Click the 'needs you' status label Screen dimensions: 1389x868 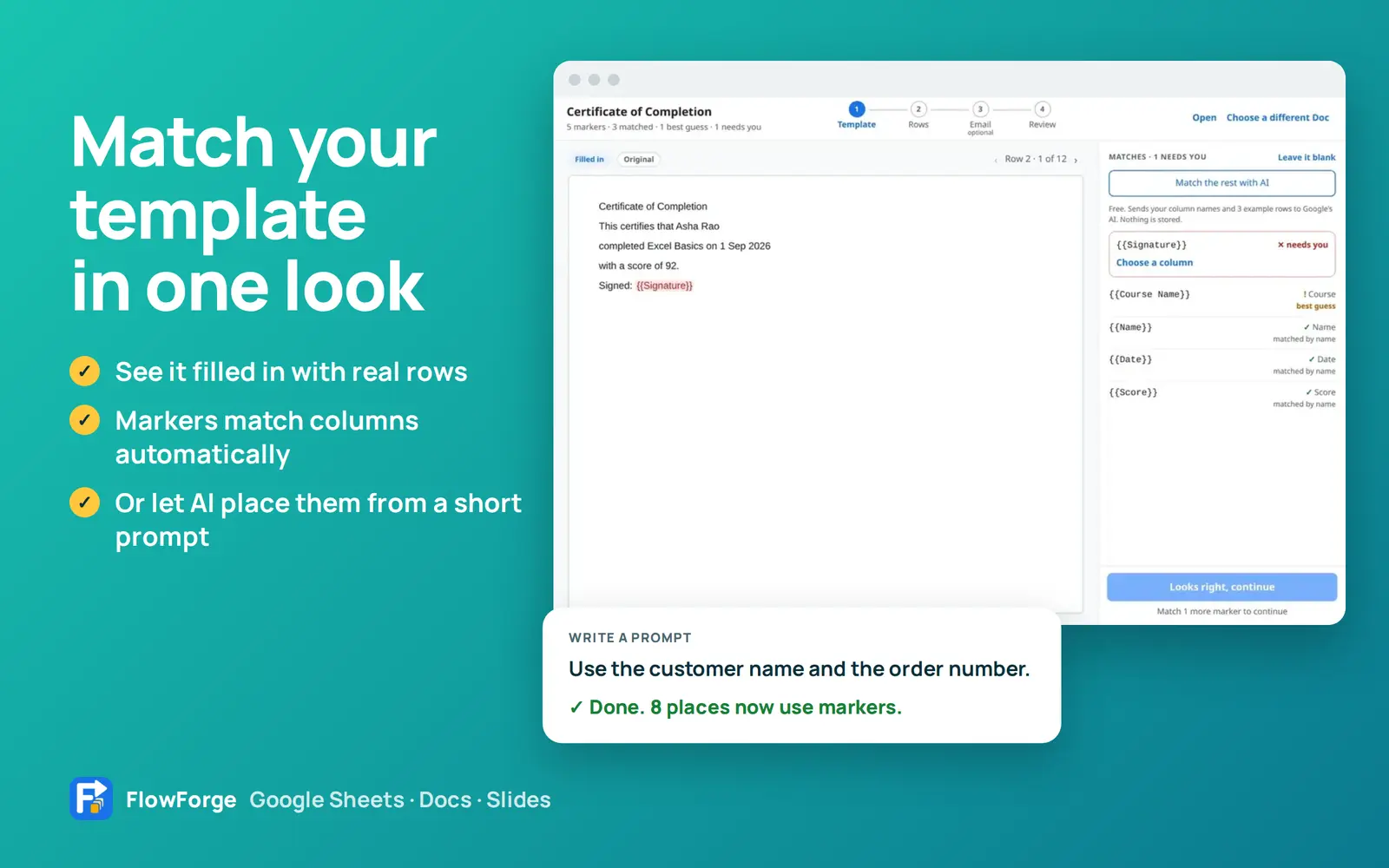1303,245
